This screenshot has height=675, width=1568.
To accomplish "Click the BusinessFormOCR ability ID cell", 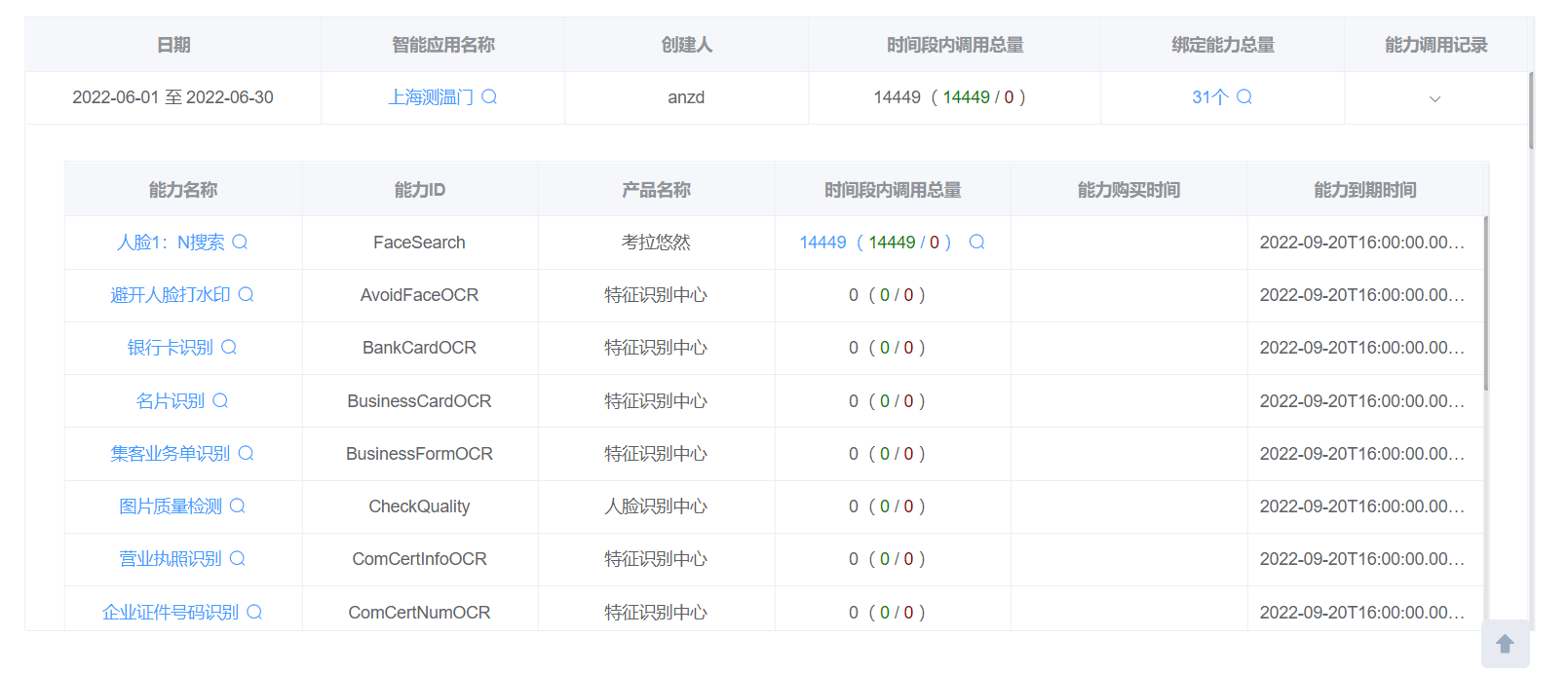I will point(420,454).
